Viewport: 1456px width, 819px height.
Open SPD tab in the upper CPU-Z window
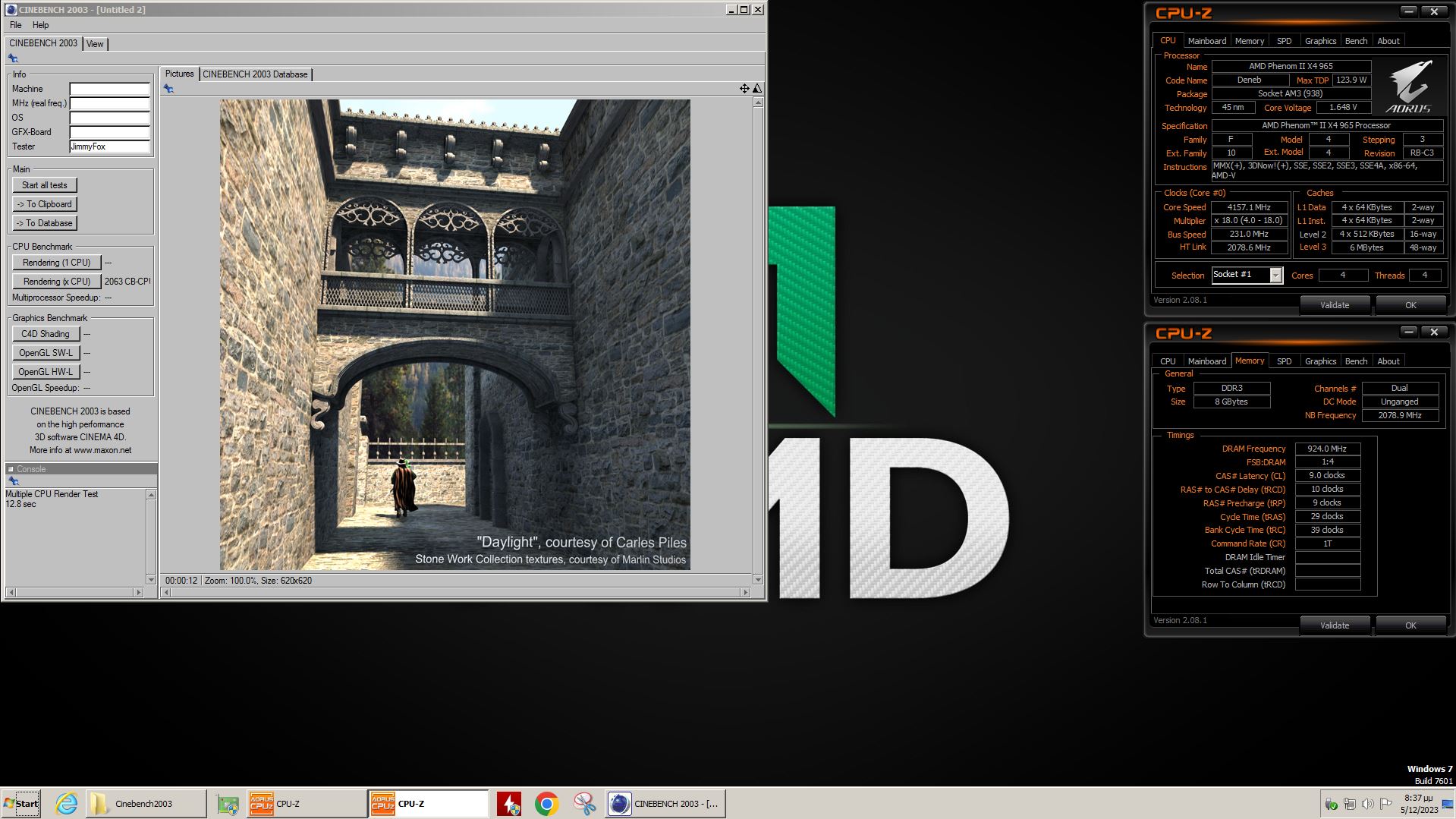click(x=1284, y=41)
